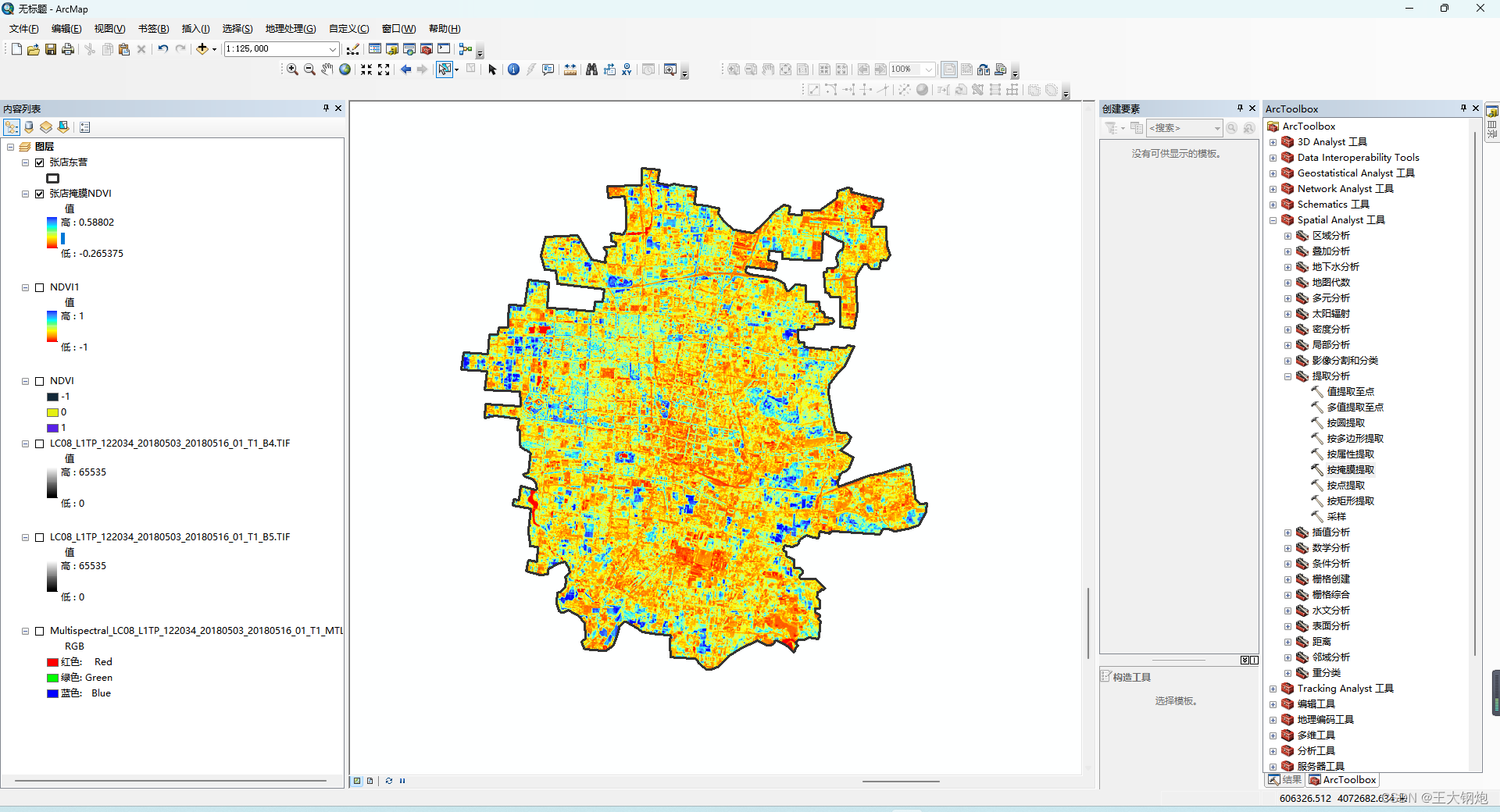Click the Full Extent globe icon

click(345, 69)
